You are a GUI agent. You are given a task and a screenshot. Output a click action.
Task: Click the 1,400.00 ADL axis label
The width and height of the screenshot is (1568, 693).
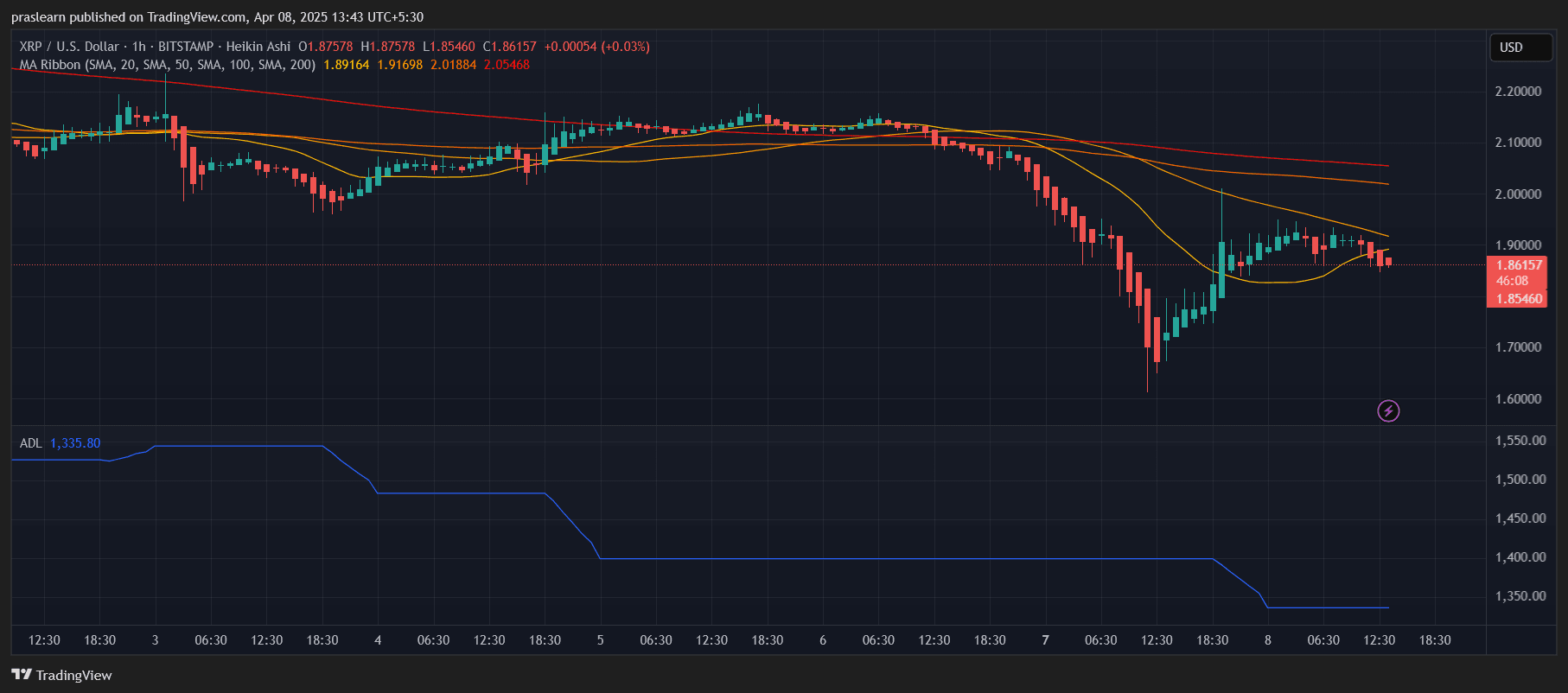coord(1521,557)
